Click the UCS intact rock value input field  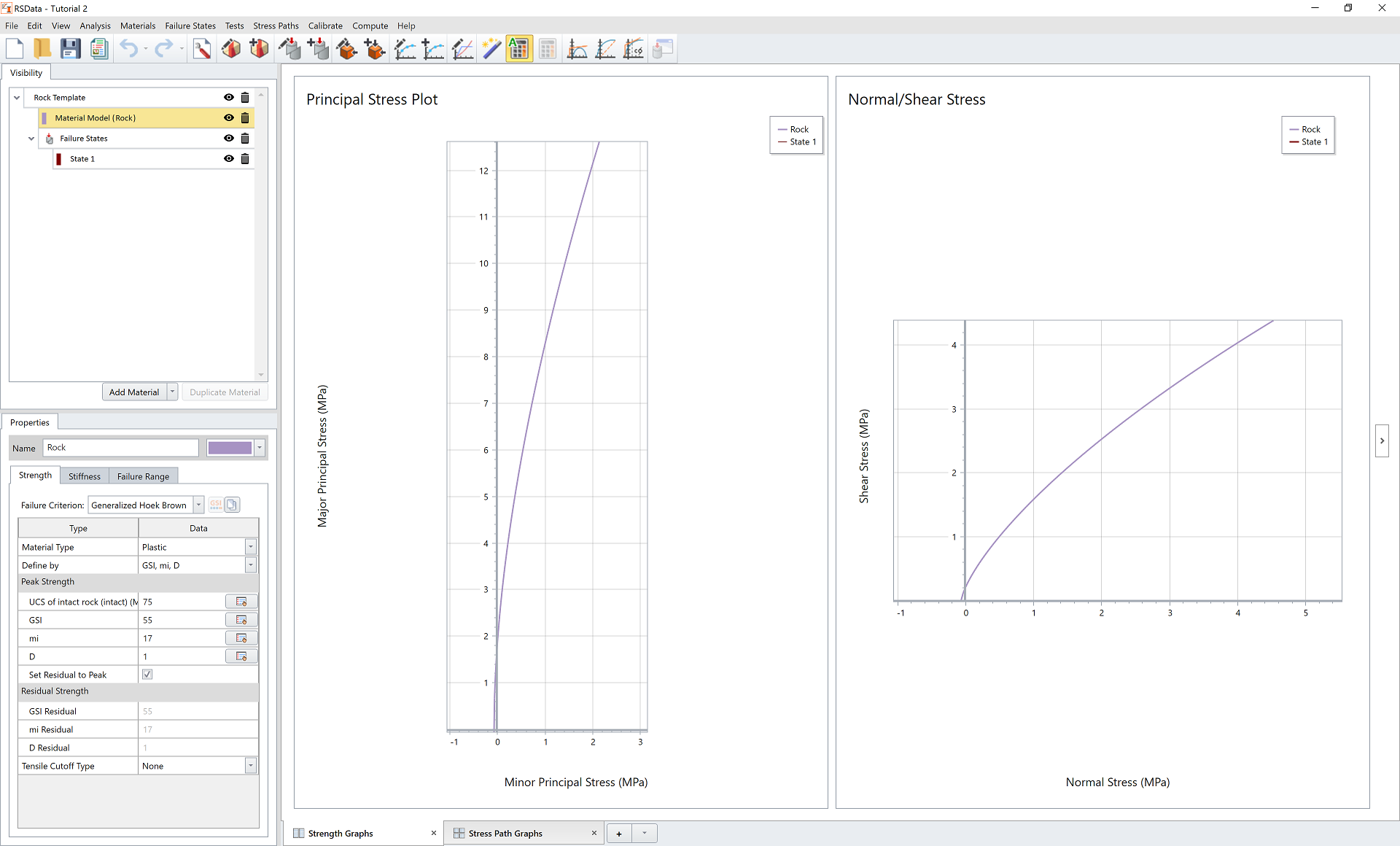pyautogui.click(x=185, y=601)
